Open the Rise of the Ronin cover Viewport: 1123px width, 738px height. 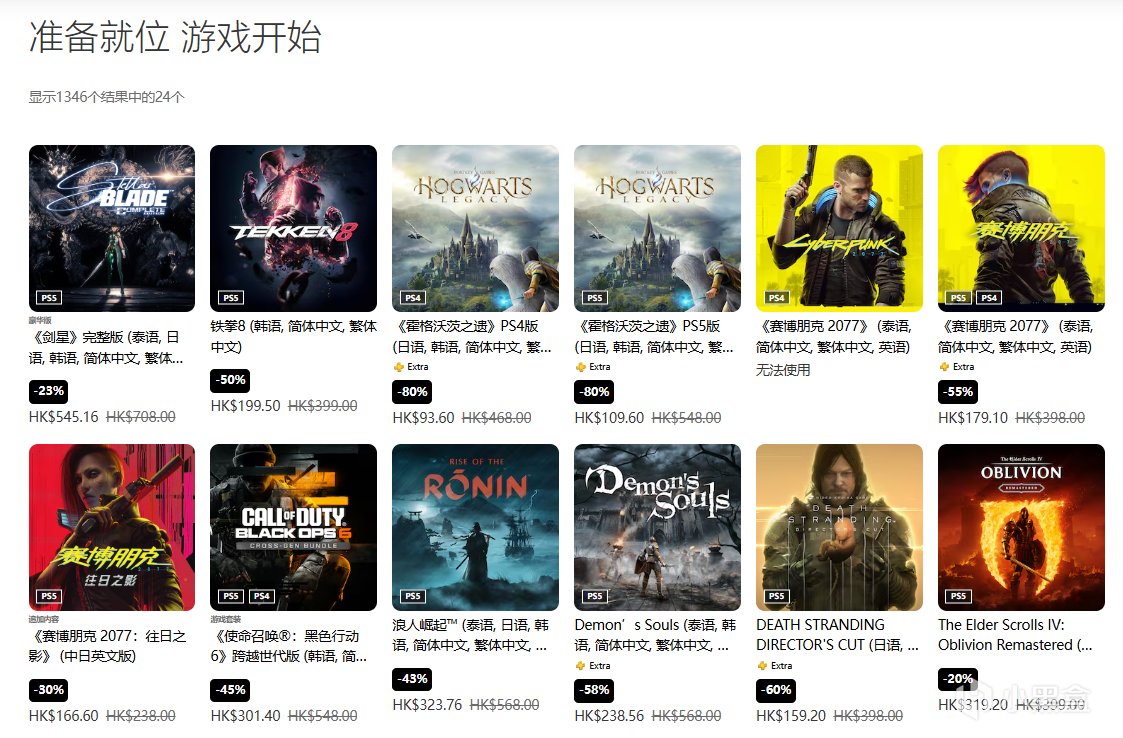[x=476, y=527]
